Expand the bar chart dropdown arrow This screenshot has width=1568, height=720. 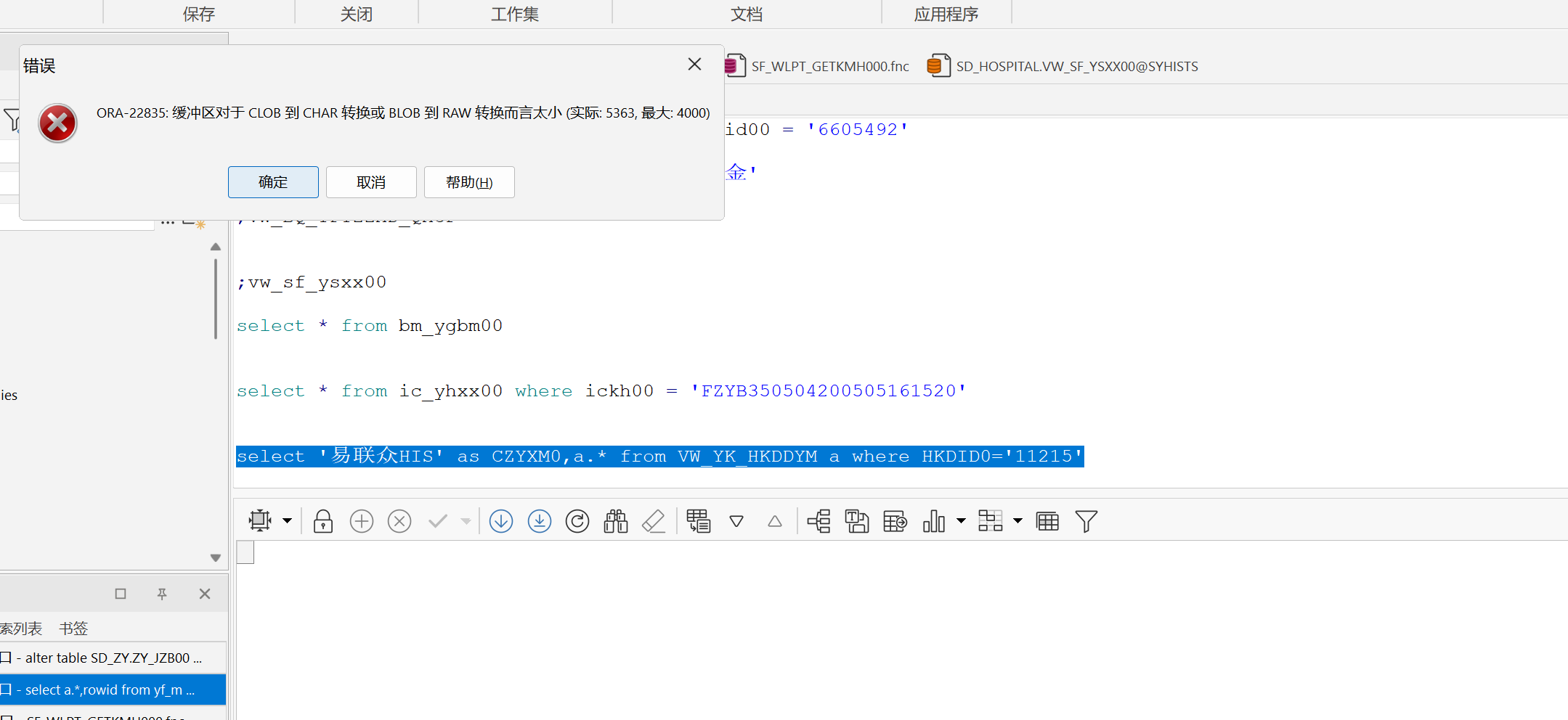[962, 521]
